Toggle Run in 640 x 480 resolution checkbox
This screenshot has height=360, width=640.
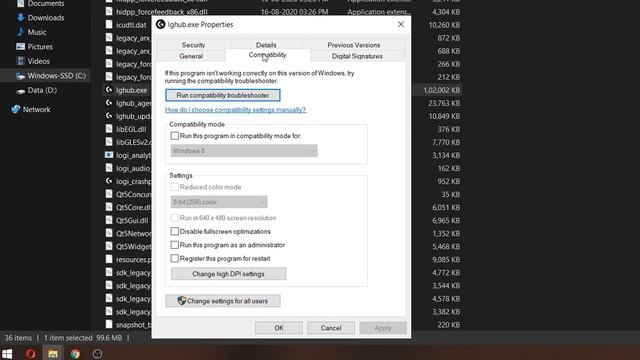pyautogui.click(x=175, y=218)
